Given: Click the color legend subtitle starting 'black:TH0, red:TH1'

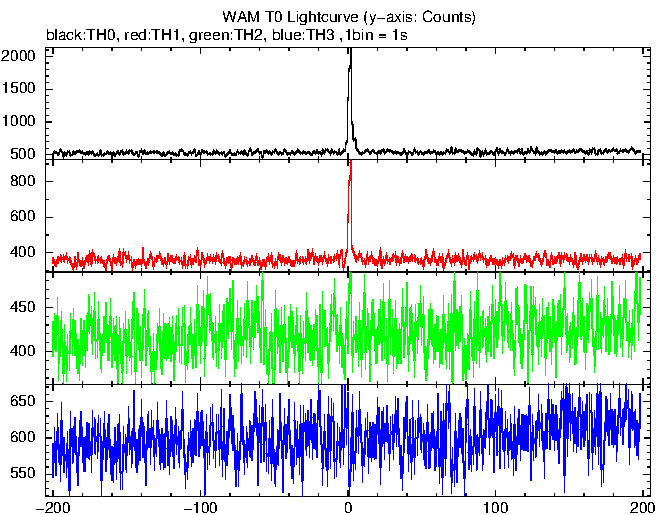Looking at the screenshot, I should click(227, 35).
